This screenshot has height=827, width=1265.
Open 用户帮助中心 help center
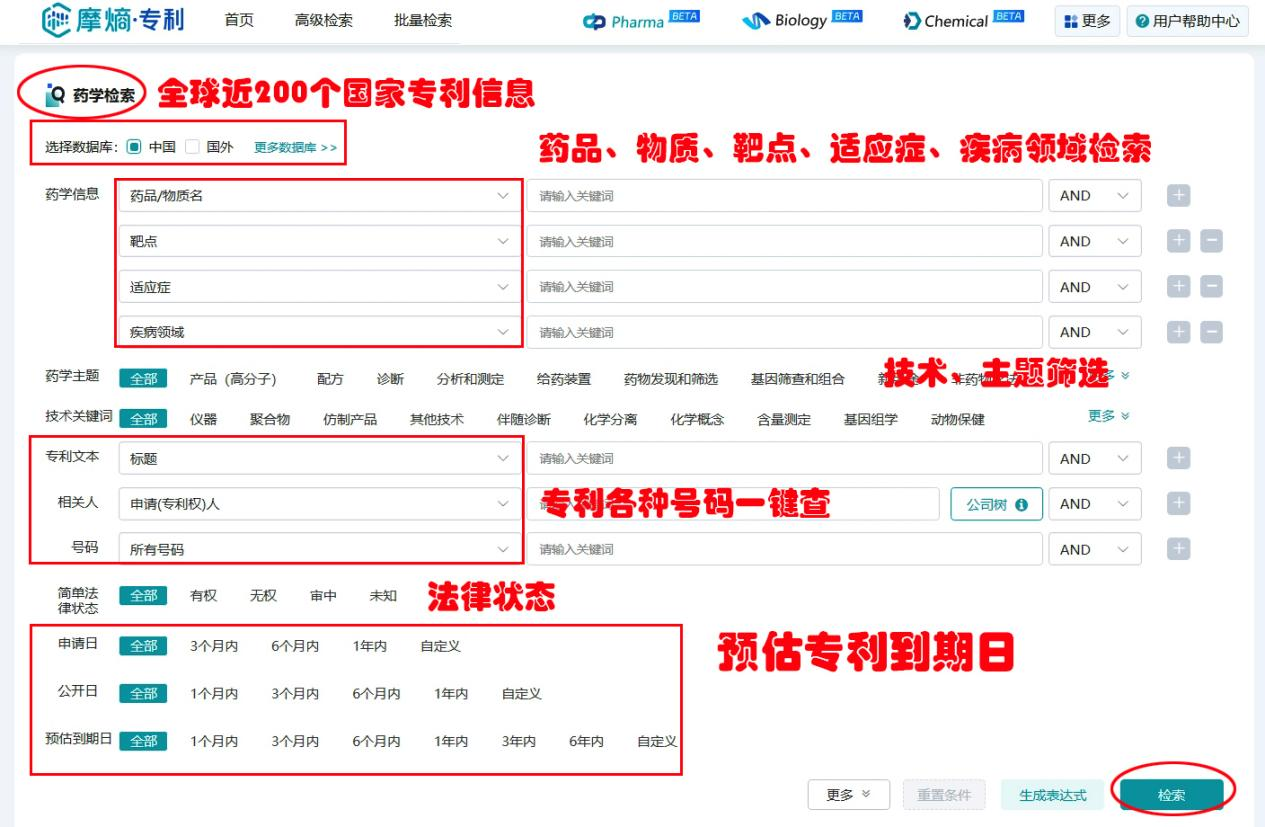point(1187,21)
